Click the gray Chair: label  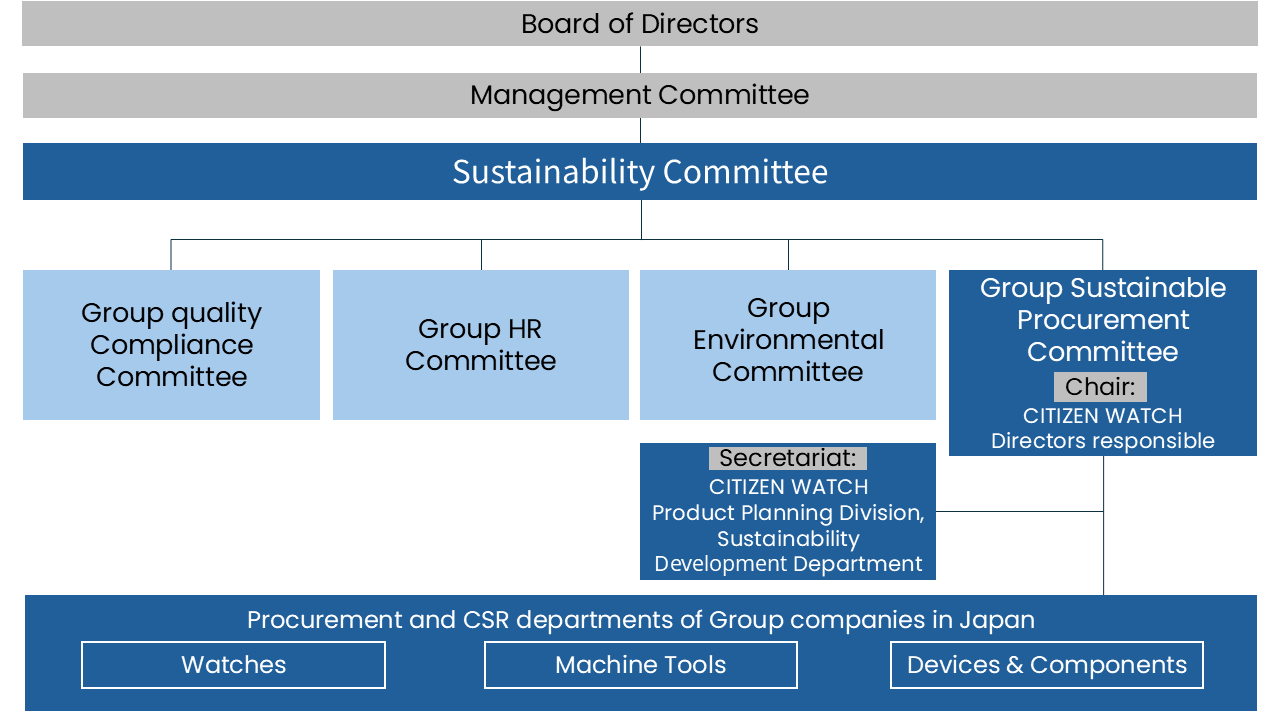click(x=1100, y=387)
